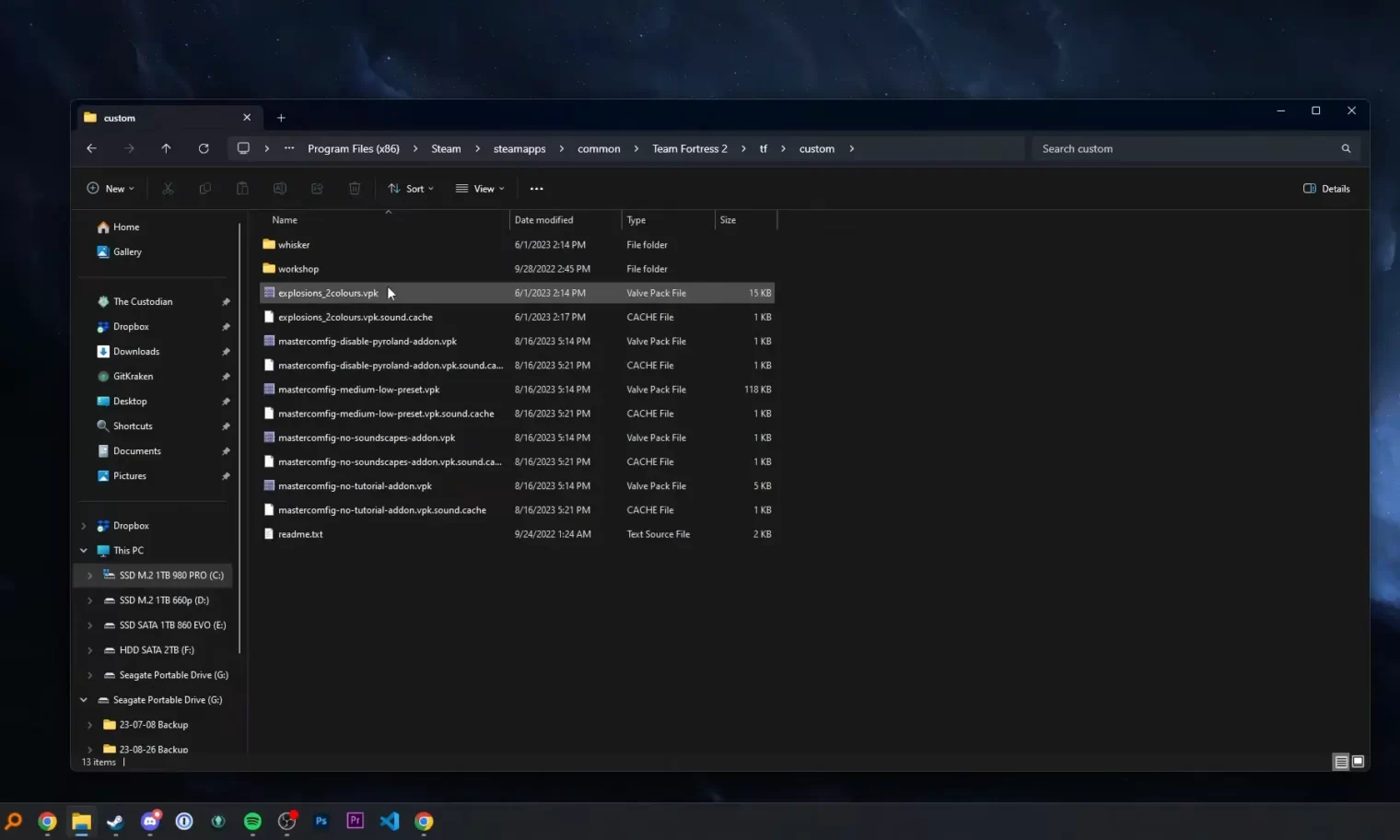Screen dimensions: 1400x840
Task: Navigate up one folder level
Action: tap(166, 148)
